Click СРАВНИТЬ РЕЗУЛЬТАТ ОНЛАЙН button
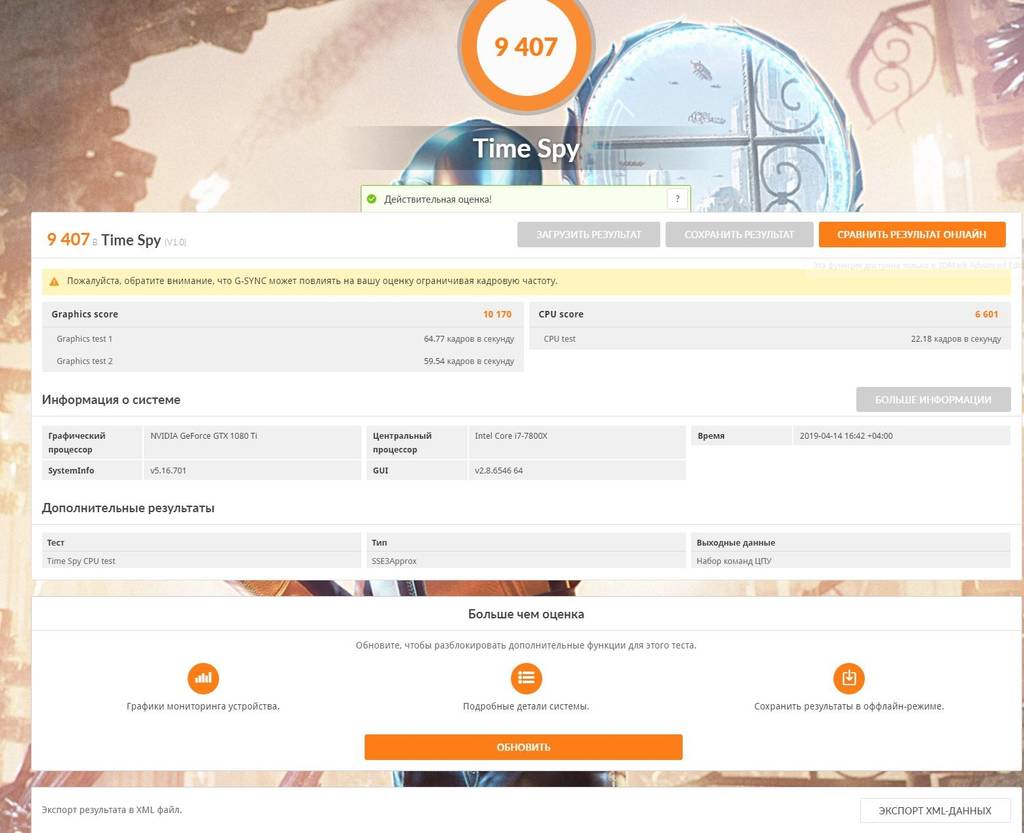 pos(912,234)
